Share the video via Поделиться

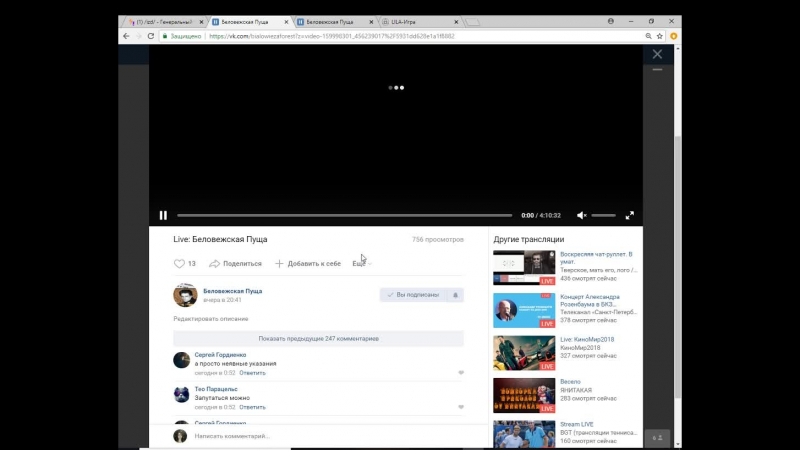(235, 263)
